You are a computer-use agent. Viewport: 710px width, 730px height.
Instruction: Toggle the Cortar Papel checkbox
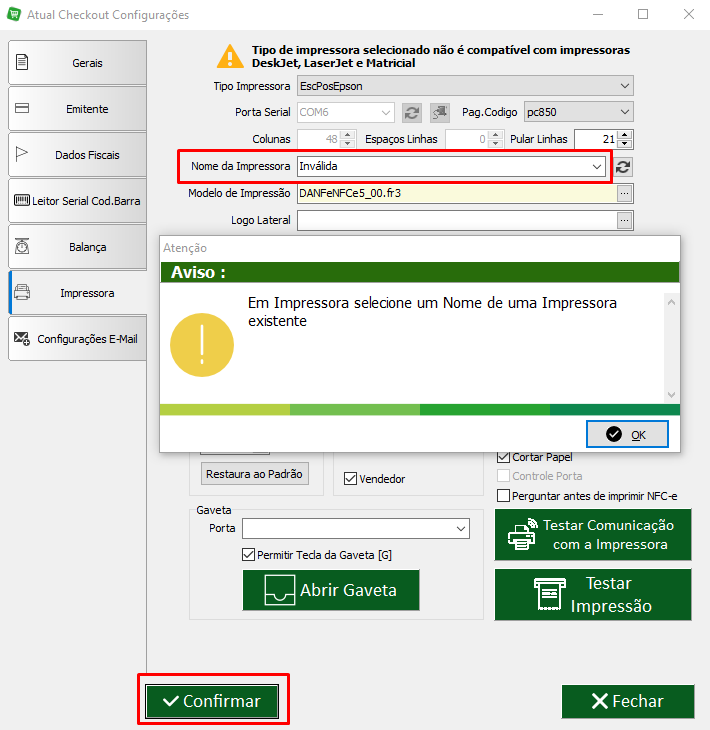[x=503, y=457]
